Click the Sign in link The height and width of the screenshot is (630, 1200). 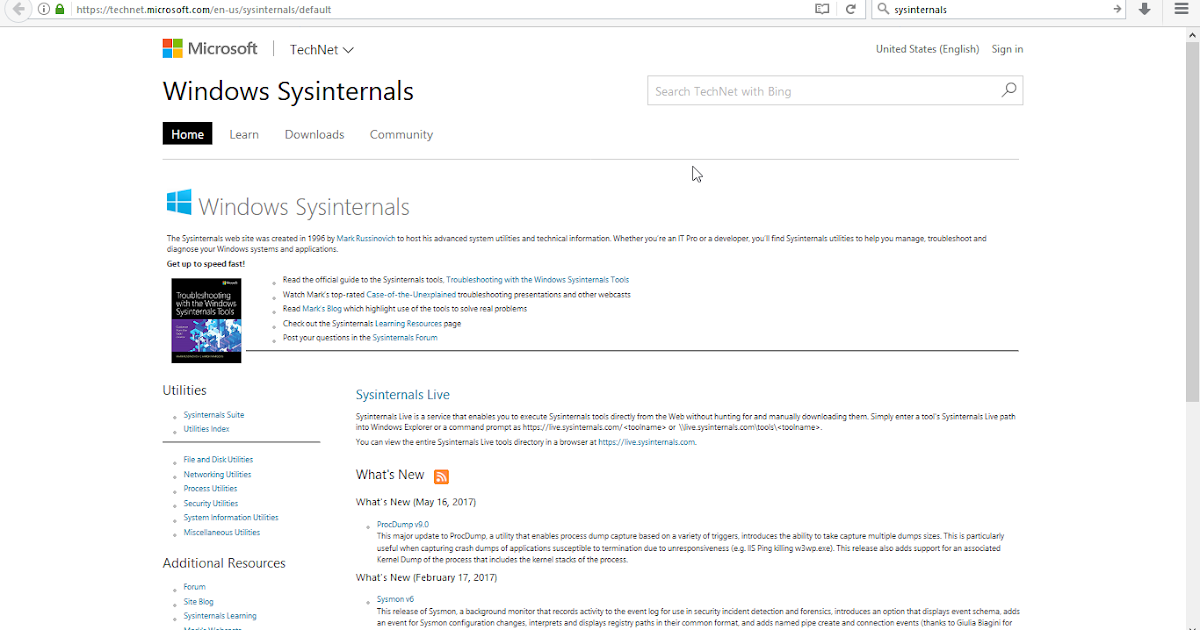pos(1007,49)
